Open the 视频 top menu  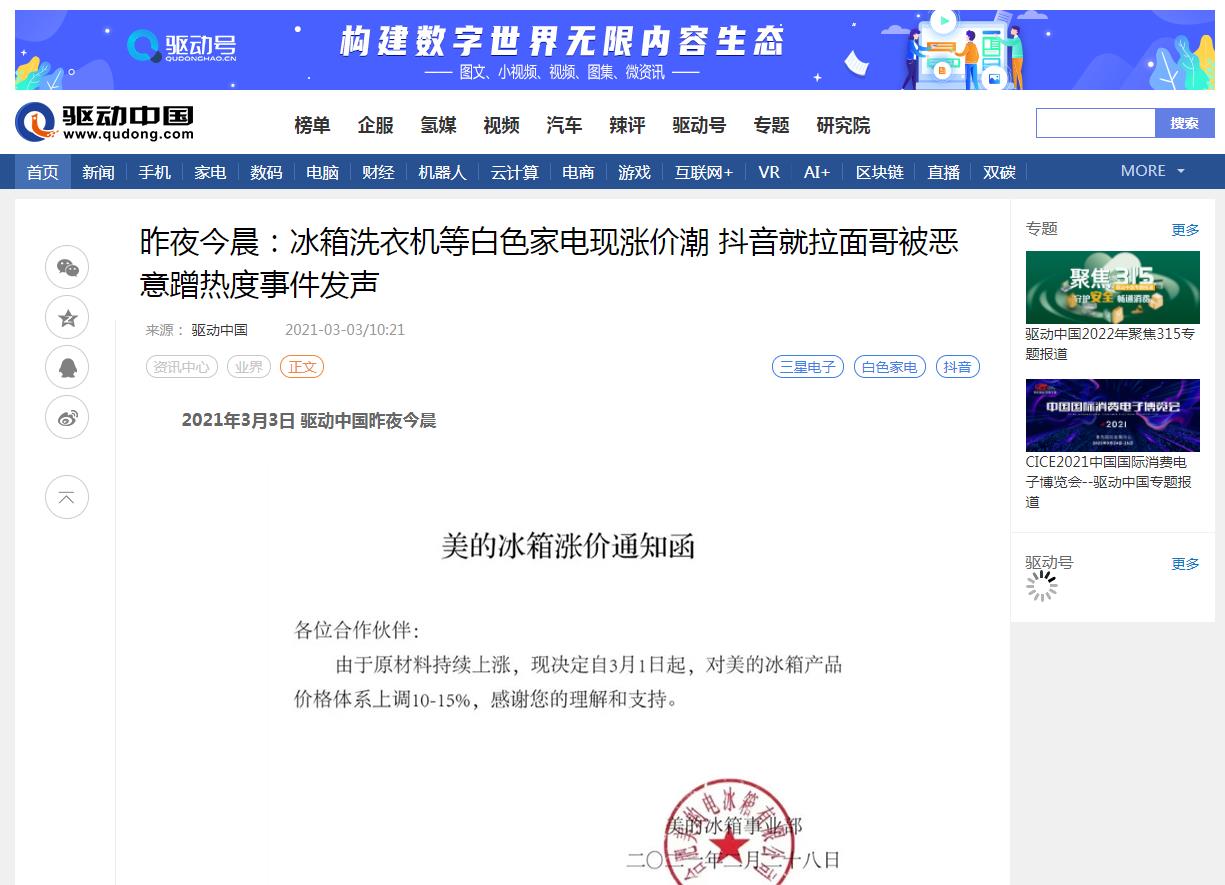coord(501,125)
